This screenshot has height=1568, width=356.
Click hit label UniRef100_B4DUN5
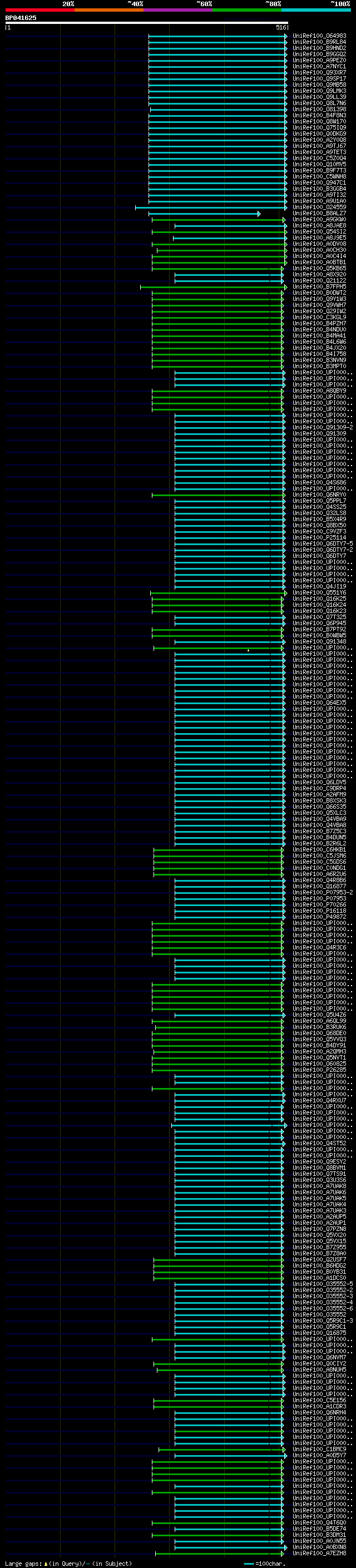[319, 838]
